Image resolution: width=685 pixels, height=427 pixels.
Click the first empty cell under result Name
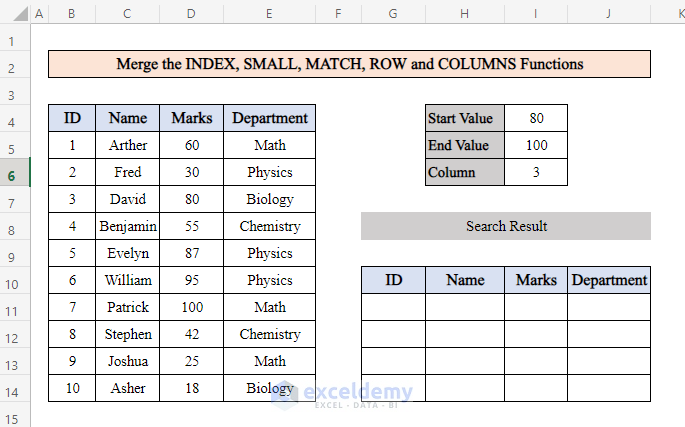tap(465, 307)
